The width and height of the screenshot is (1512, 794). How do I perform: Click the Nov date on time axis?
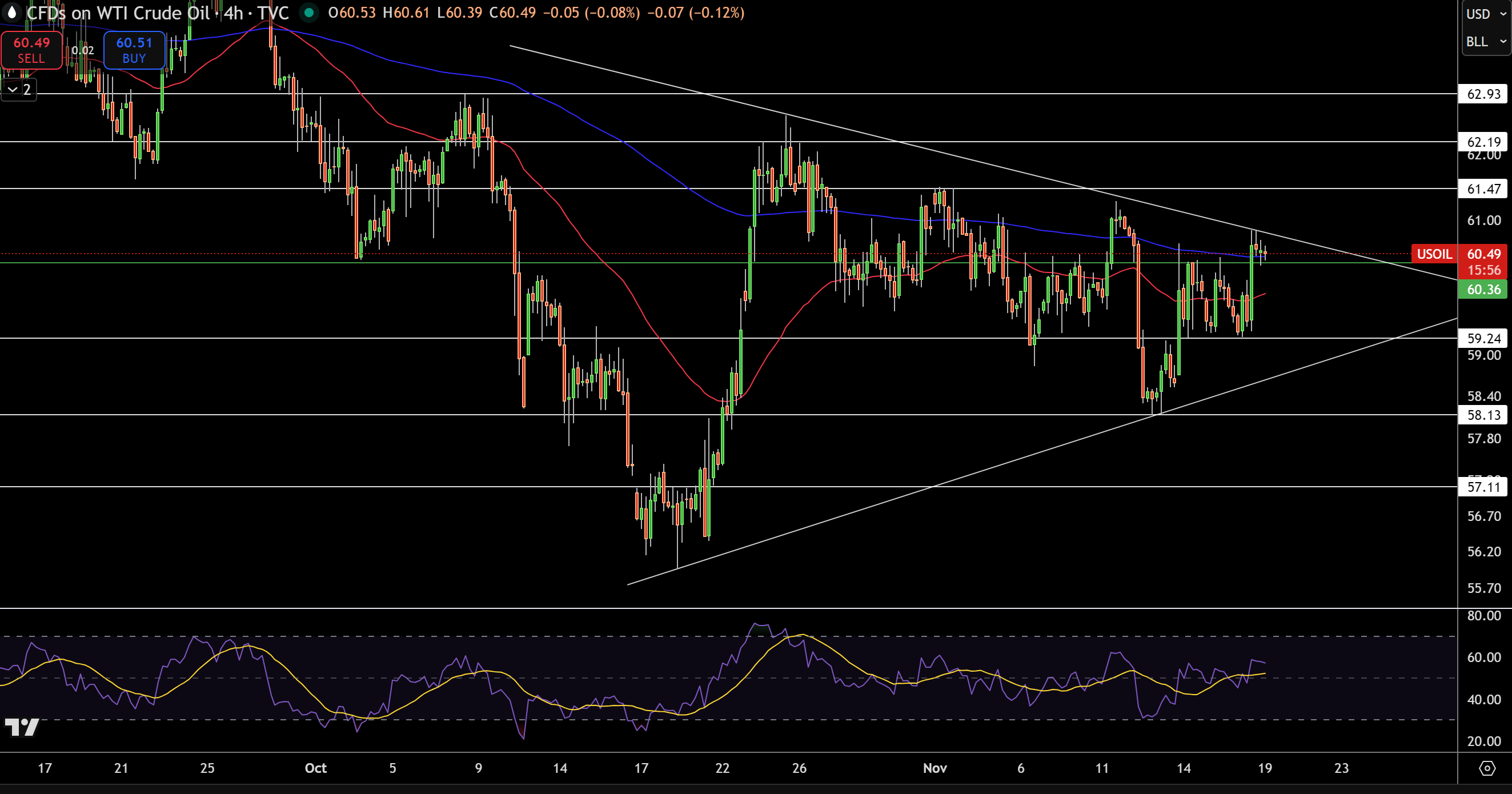coord(935,768)
